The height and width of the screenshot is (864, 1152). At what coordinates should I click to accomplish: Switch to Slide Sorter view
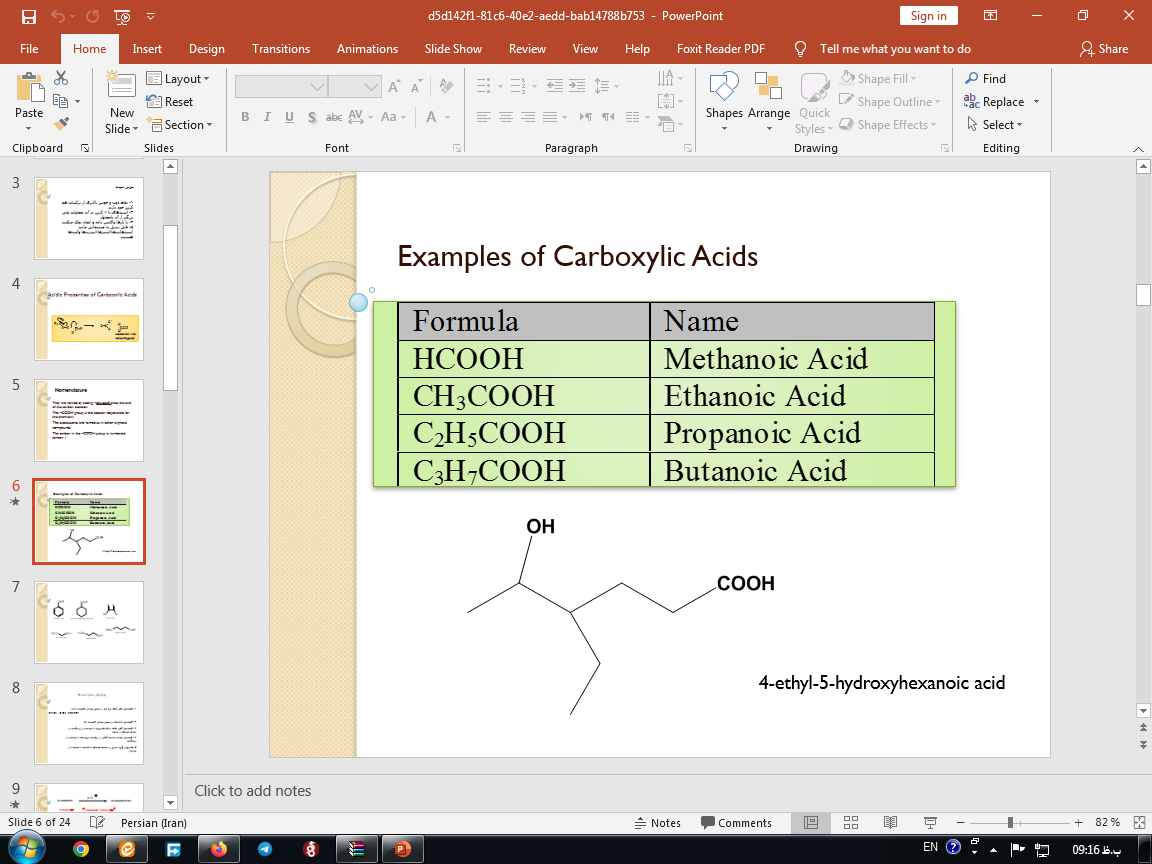(850, 822)
